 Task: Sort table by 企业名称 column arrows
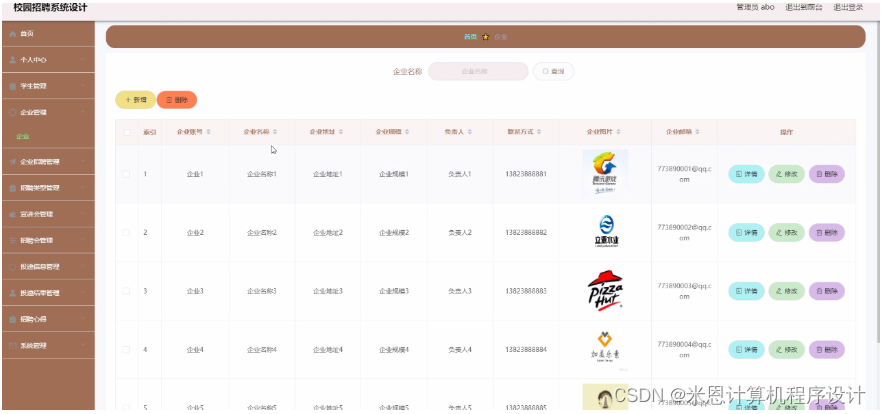pos(275,132)
